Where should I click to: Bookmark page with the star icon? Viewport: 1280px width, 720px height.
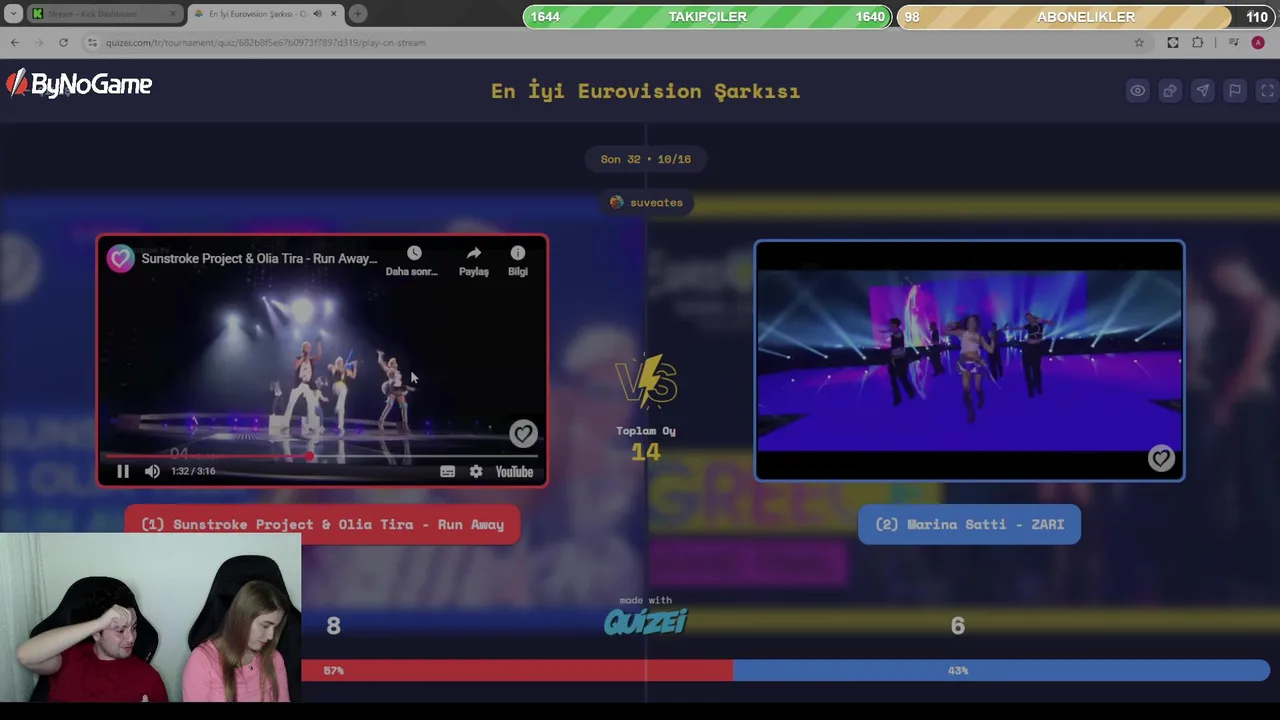(x=1139, y=42)
